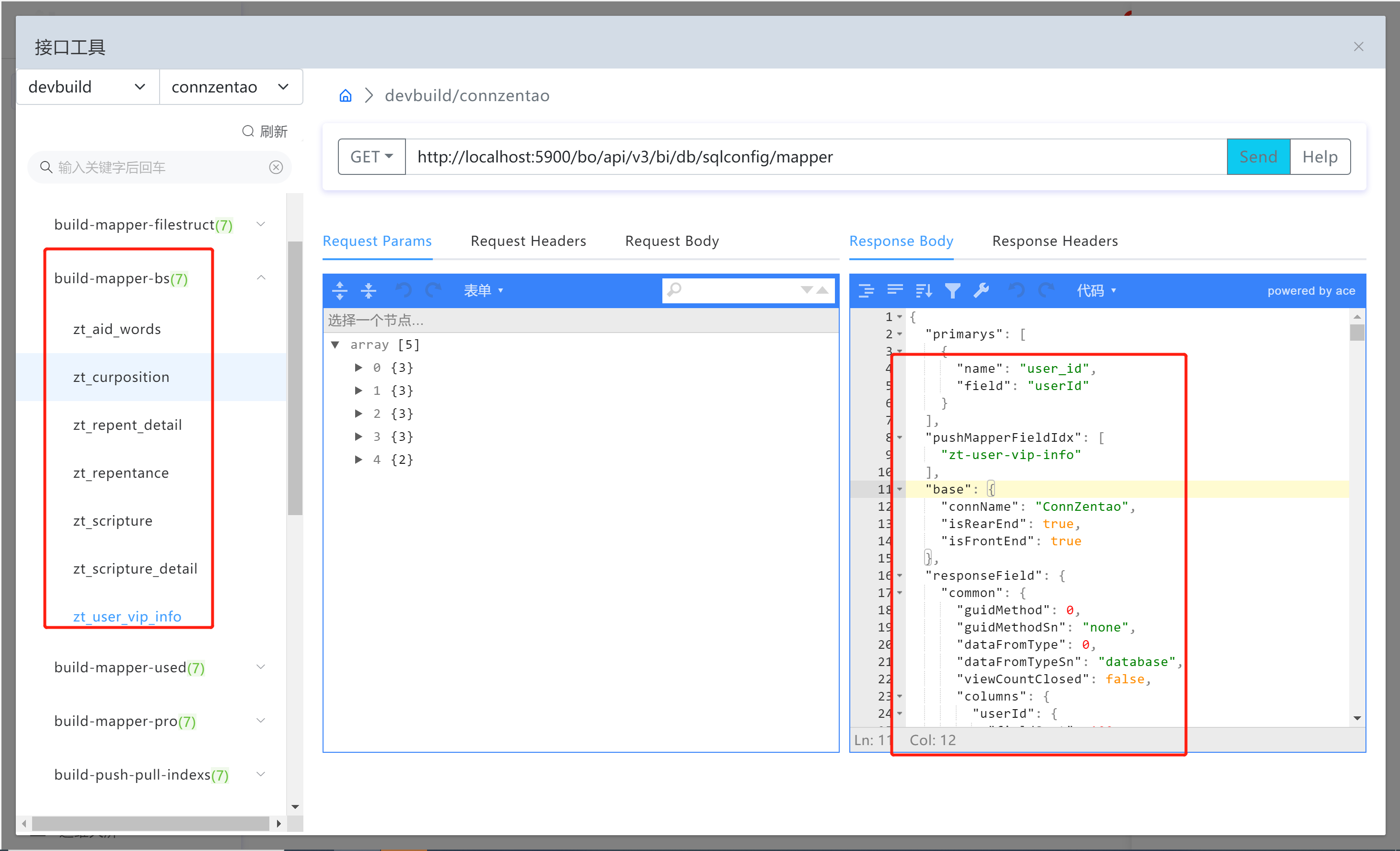Screen dimensions: 1400x851
Task: Fold line 1 in the response code
Action: [900, 317]
